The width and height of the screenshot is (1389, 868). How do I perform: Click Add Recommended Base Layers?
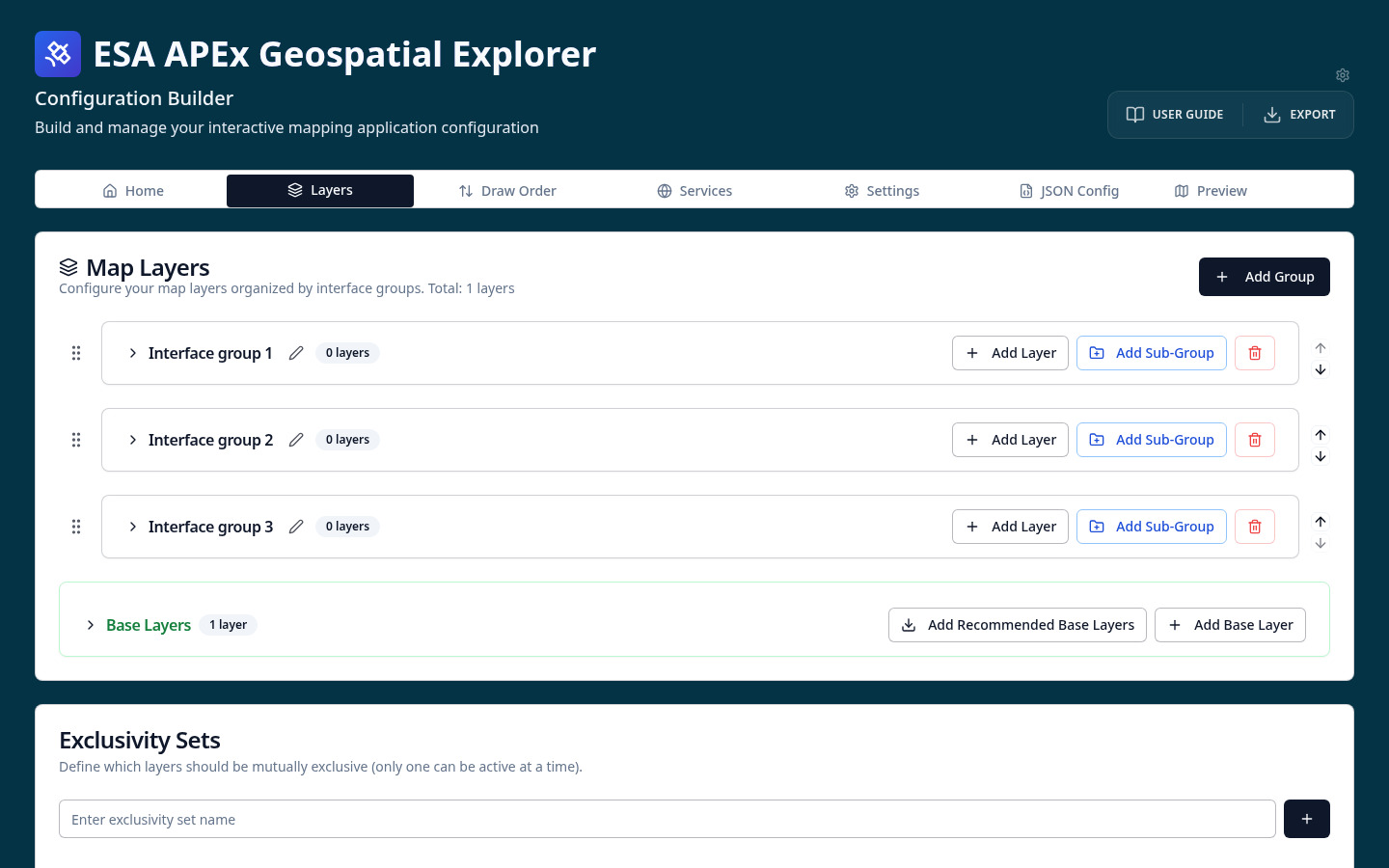point(1018,625)
